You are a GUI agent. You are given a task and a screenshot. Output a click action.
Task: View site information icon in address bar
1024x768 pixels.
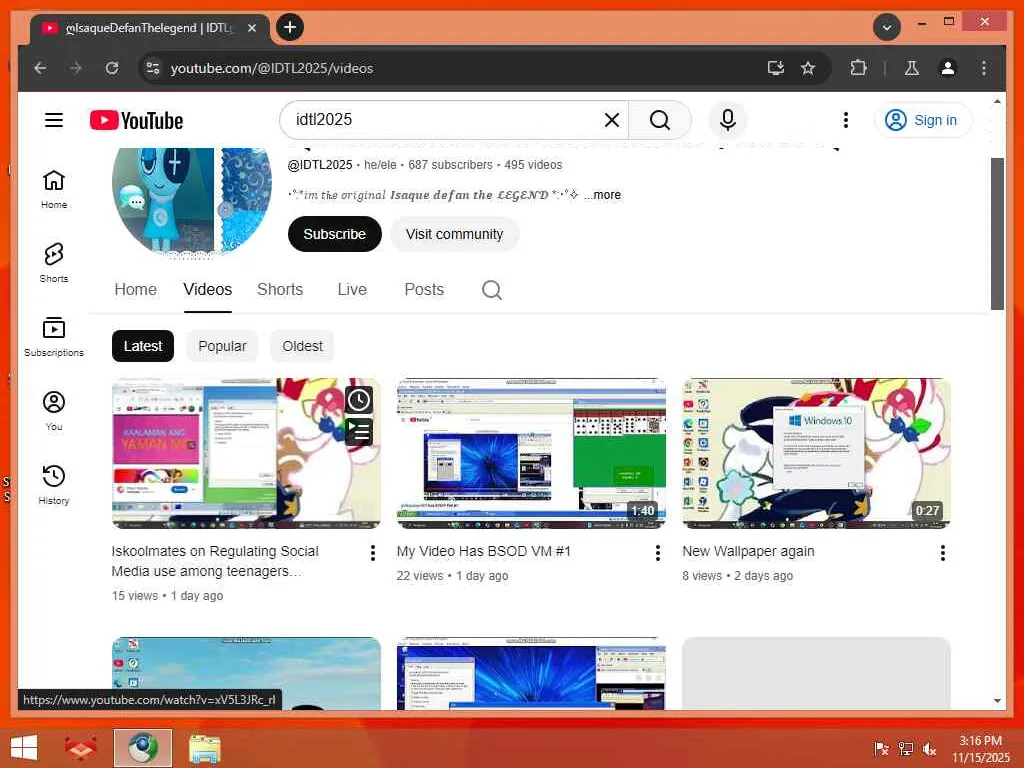coord(153,68)
